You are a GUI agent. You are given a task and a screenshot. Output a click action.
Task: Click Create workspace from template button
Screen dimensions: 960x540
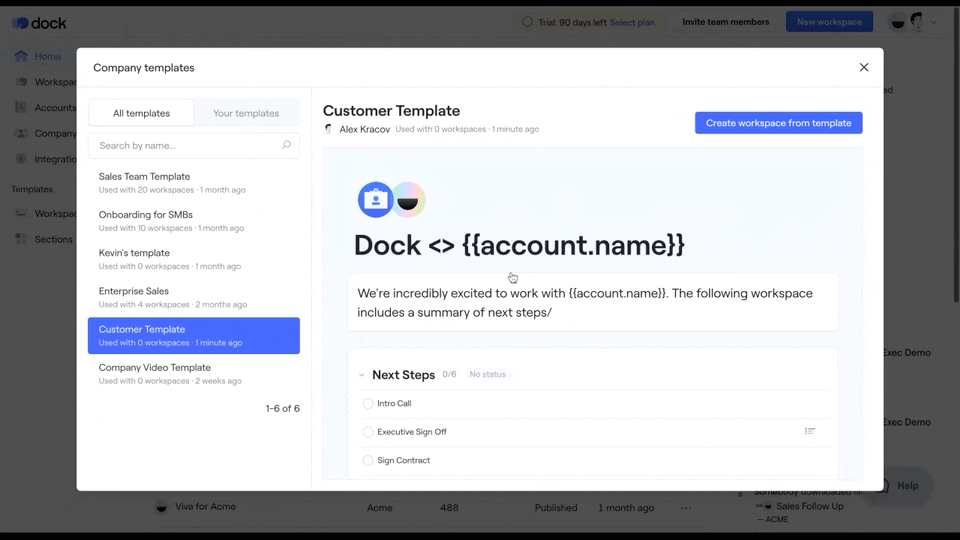[x=778, y=123]
